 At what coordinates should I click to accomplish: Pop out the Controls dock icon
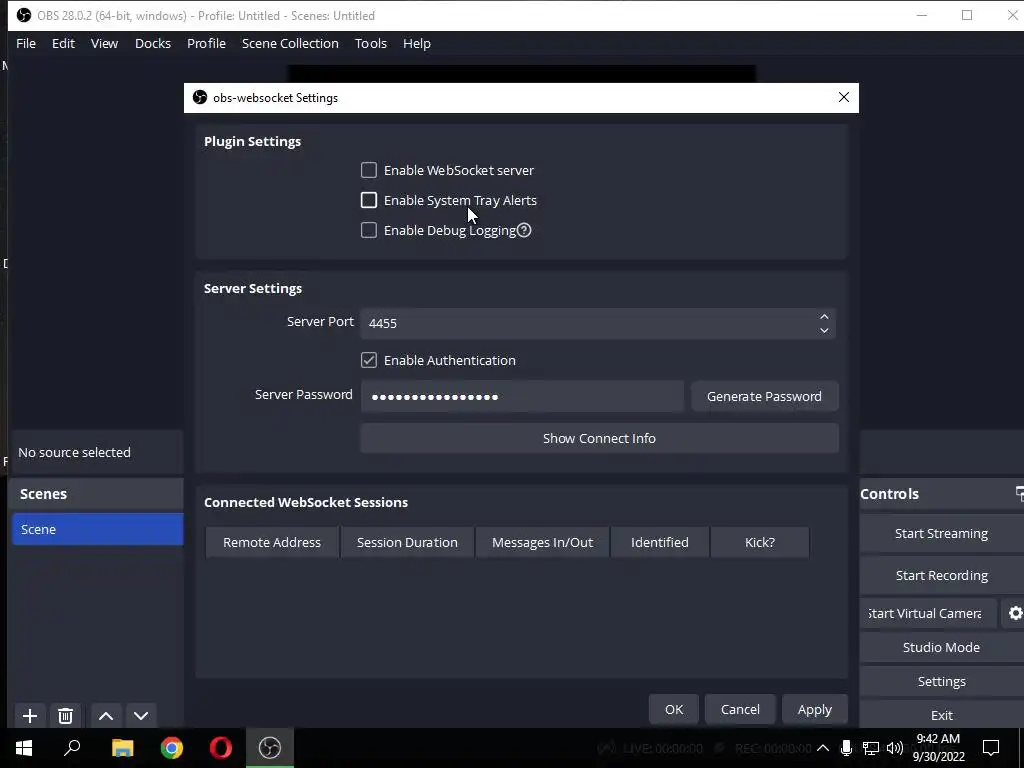(1019, 494)
